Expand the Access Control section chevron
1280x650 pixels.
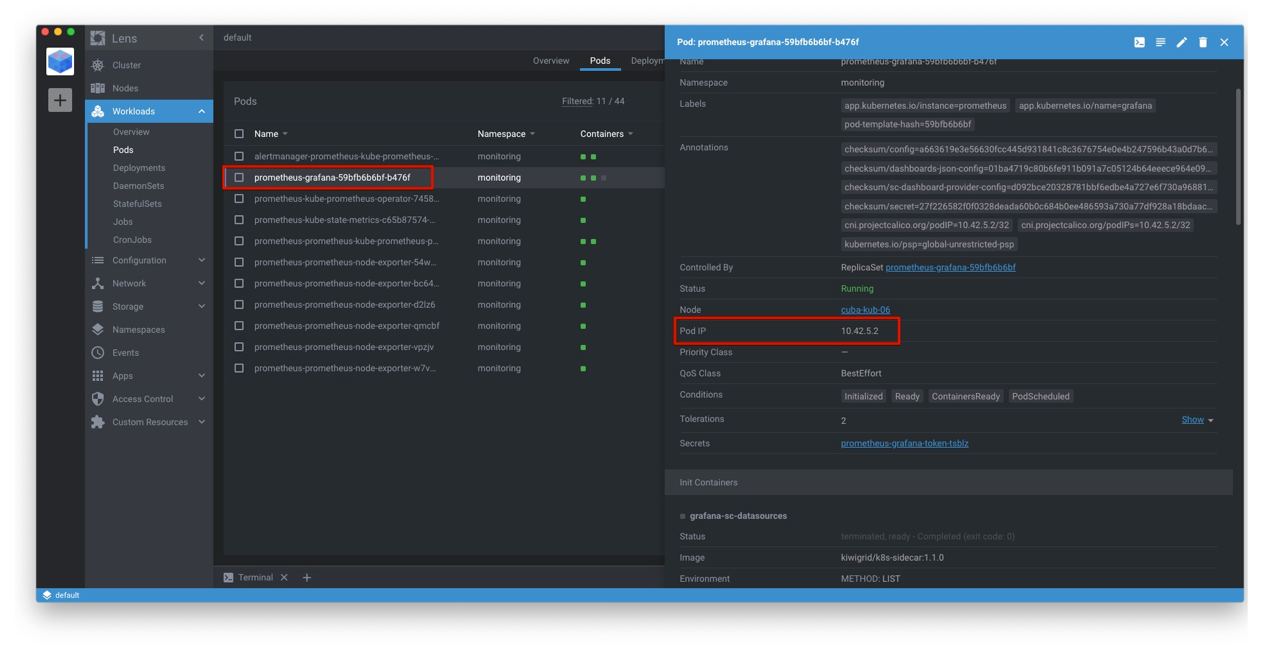click(201, 398)
